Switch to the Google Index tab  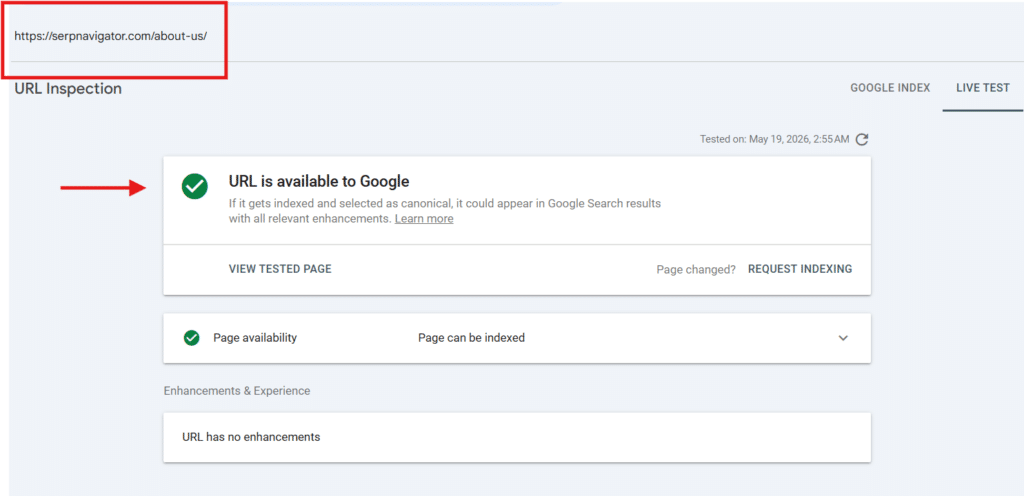tap(890, 88)
